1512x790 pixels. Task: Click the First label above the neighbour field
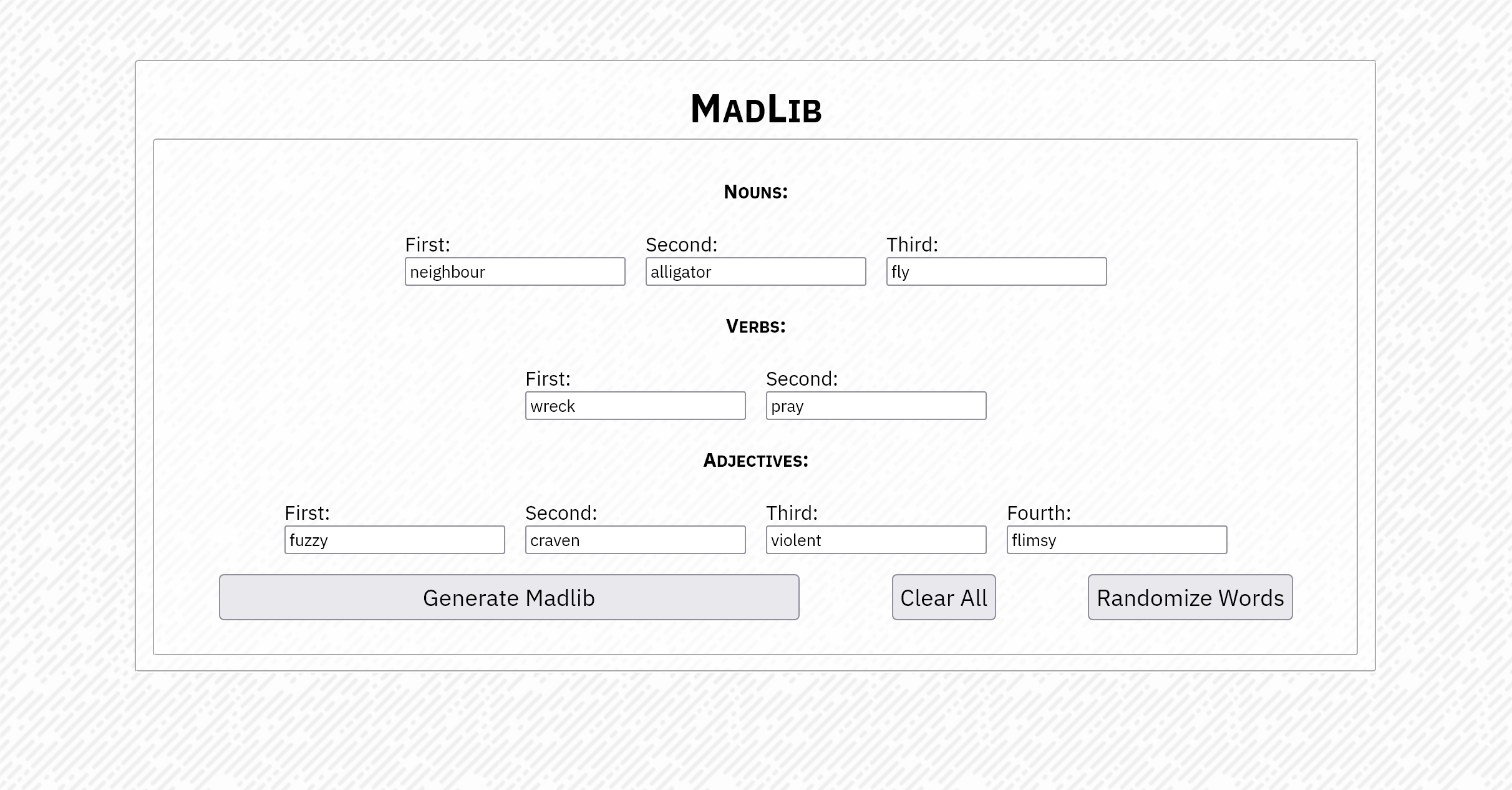427,245
